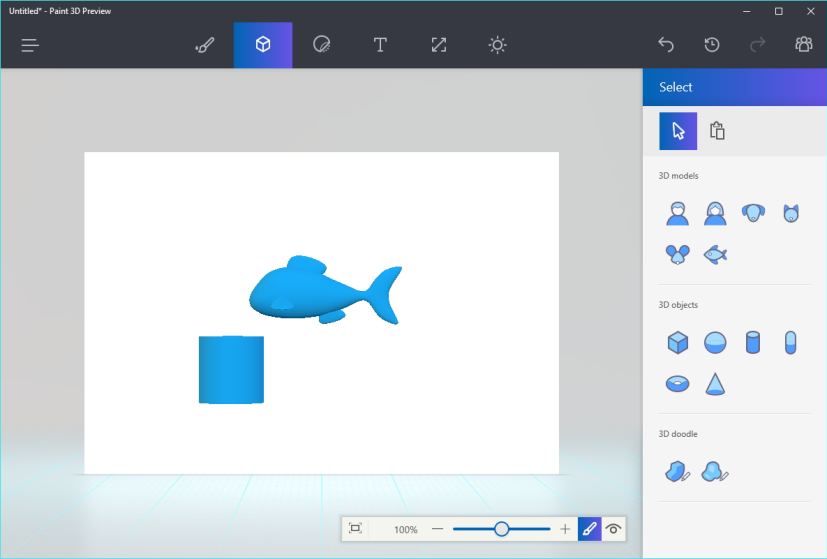The width and height of the screenshot is (827, 559).
Task: Insert the Woman 3D model
Action: click(x=715, y=214)
